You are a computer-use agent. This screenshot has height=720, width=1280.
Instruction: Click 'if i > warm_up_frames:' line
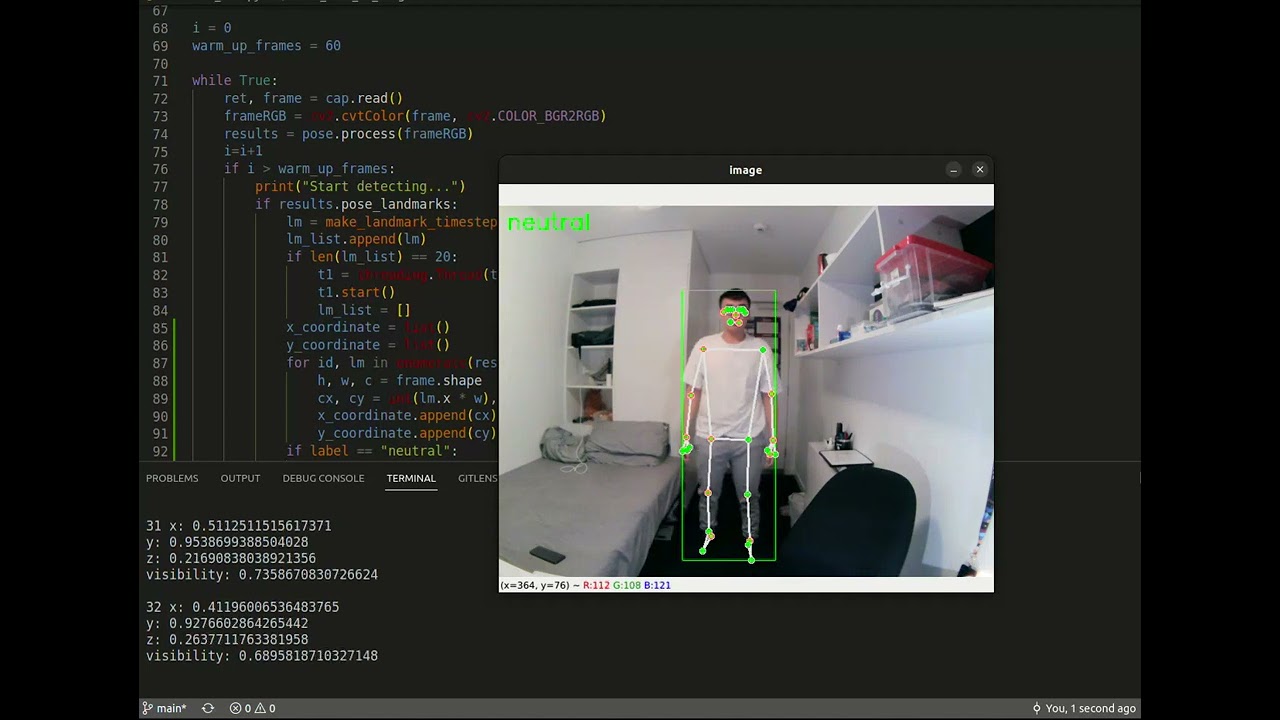(309, 169)
